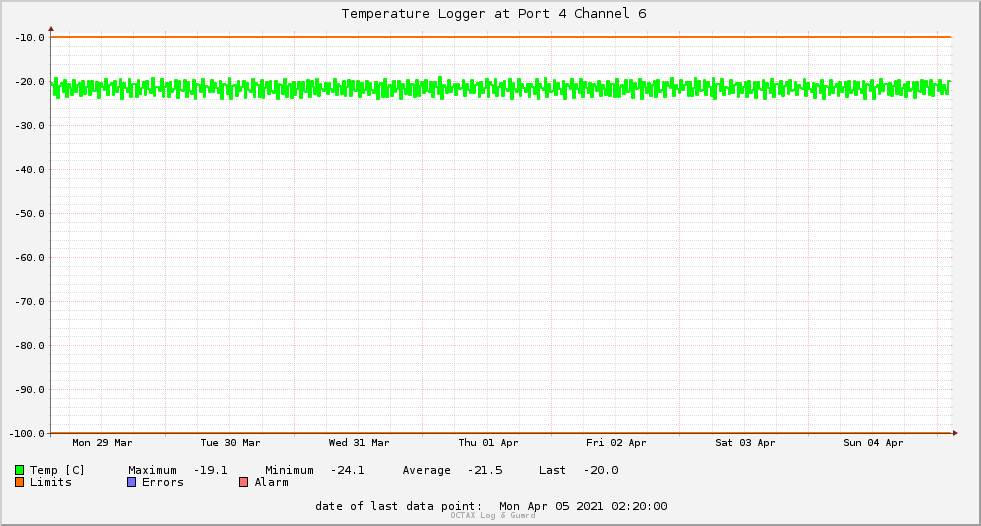
Task: Click the -40.0 y-axis label
Action: [29, 169]
